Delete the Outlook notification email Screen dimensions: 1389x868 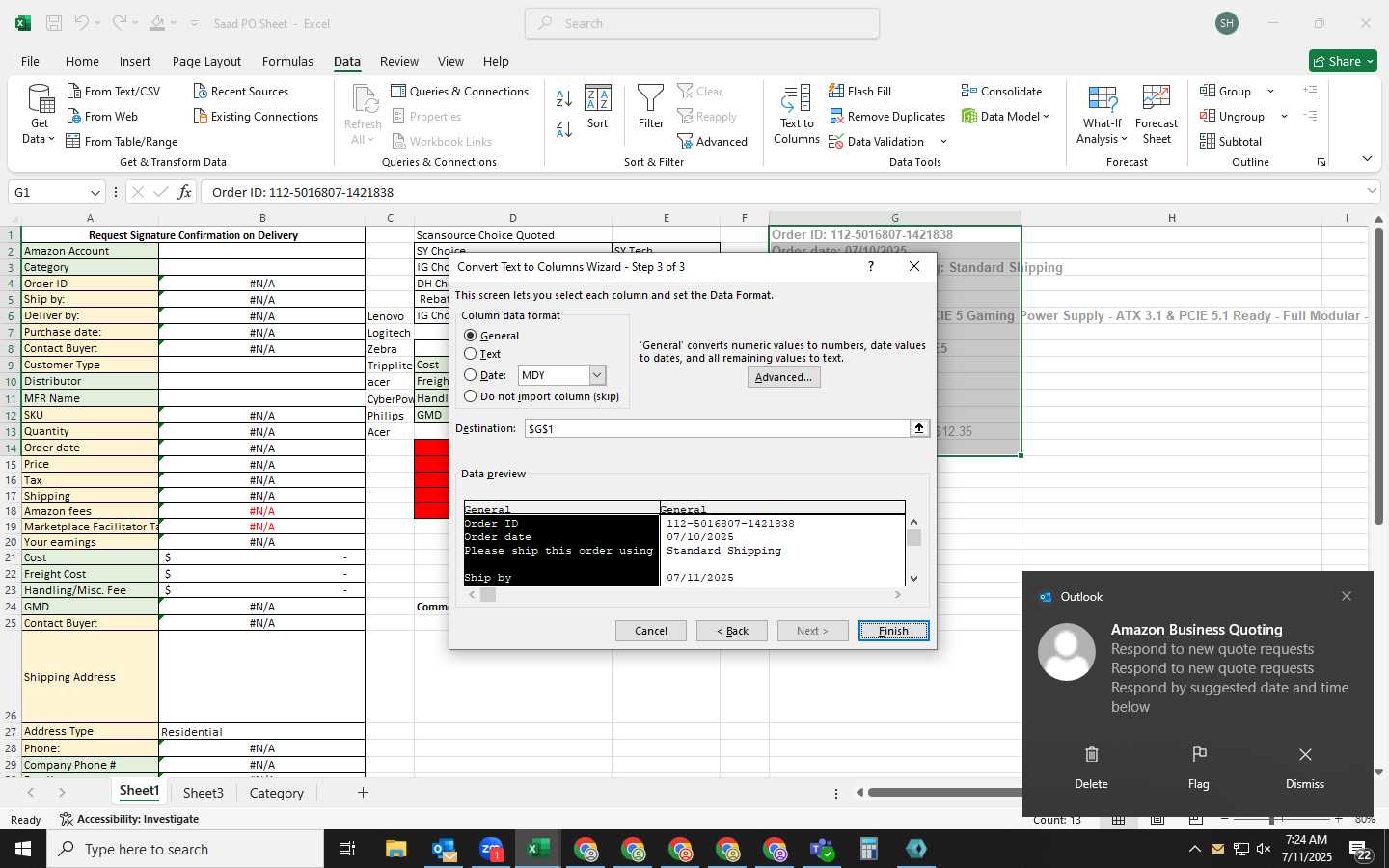pyautogui.click(x=1091, y=768)
